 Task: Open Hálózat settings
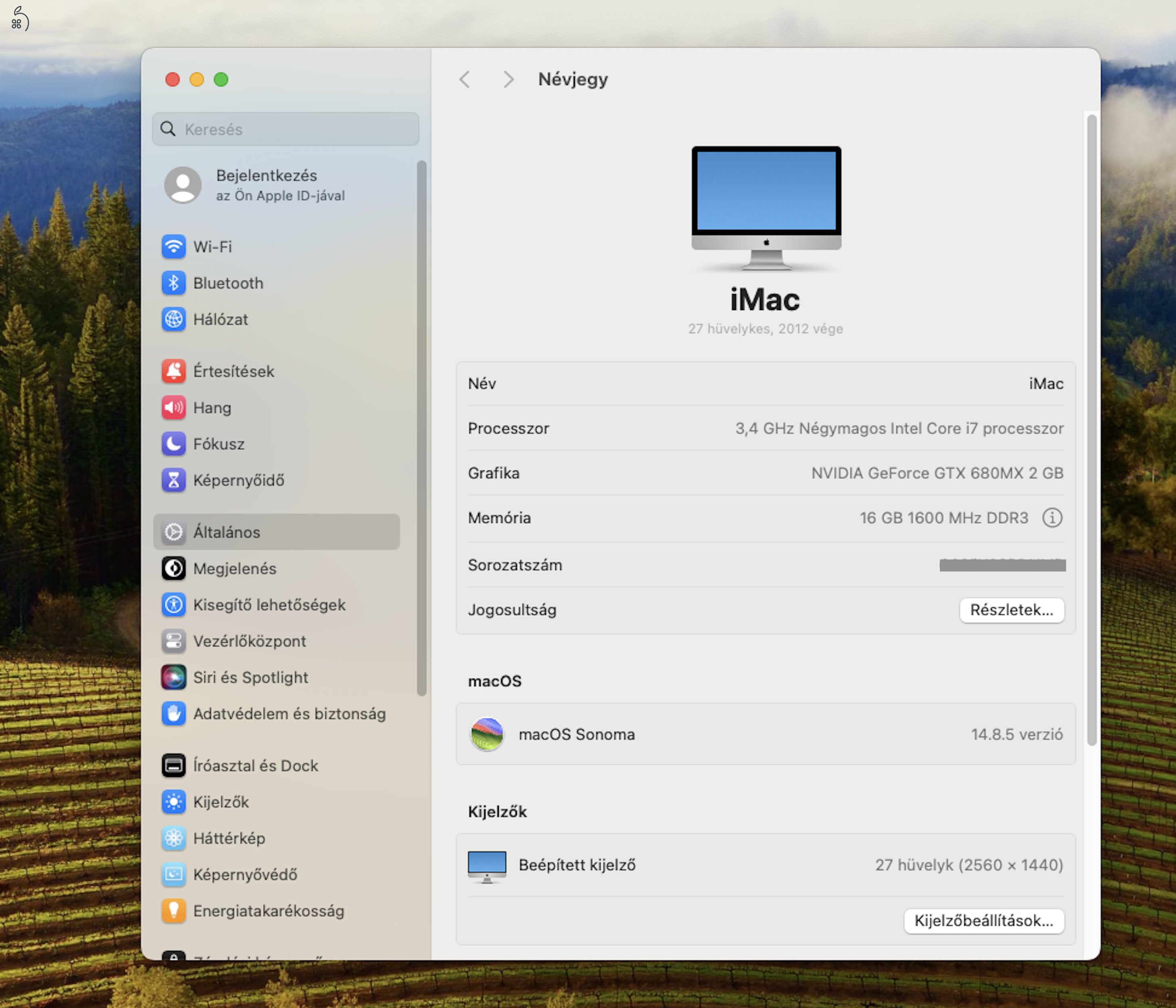[x=175, y=319]
